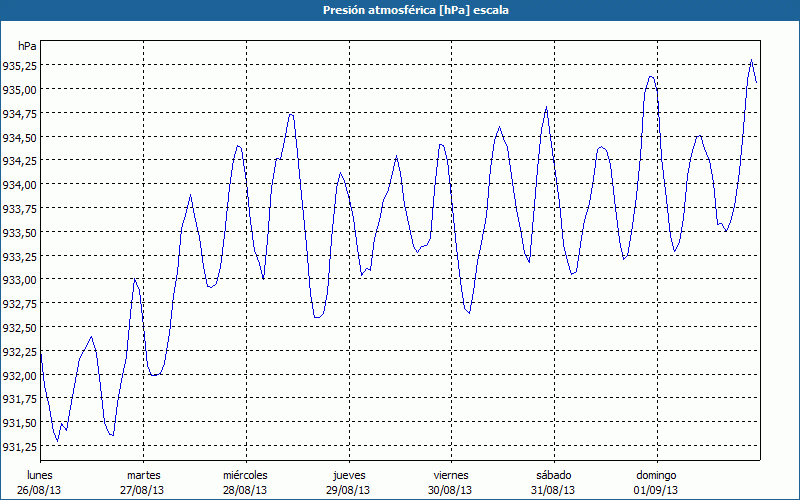Click the hPa unit label on the axis

[x=27, y=46]
